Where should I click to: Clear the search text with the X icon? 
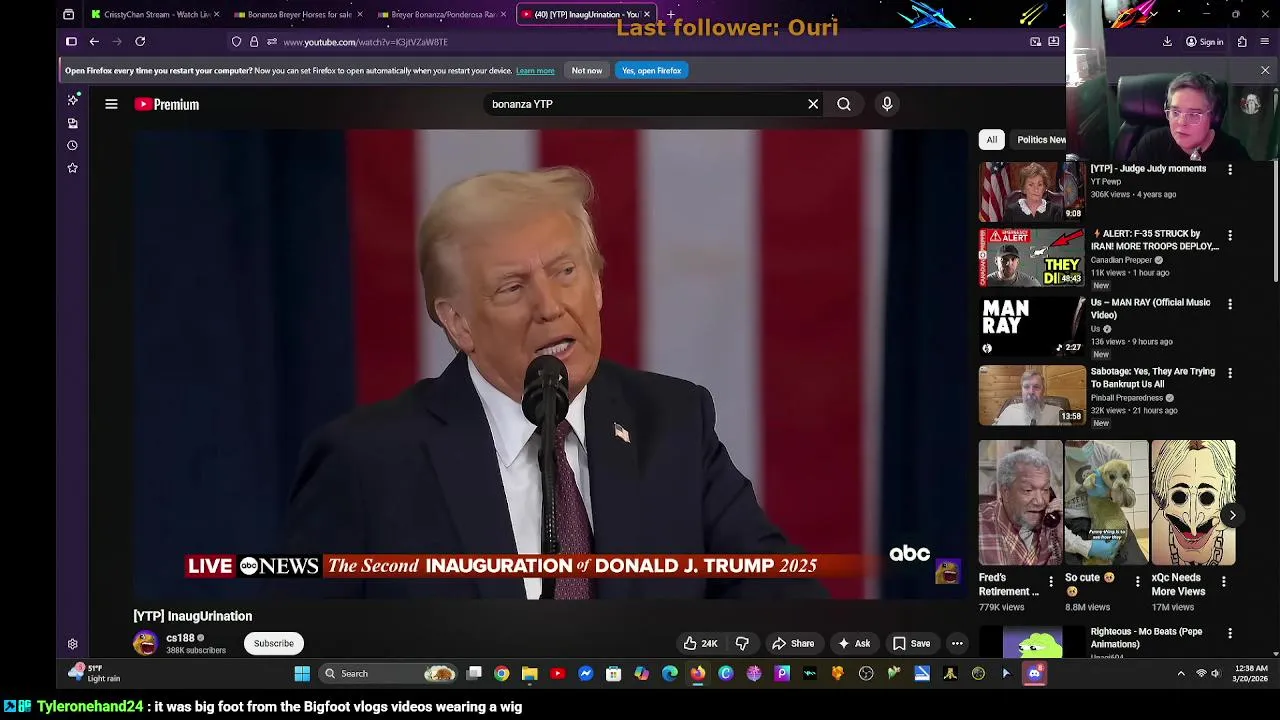[813, 104]
